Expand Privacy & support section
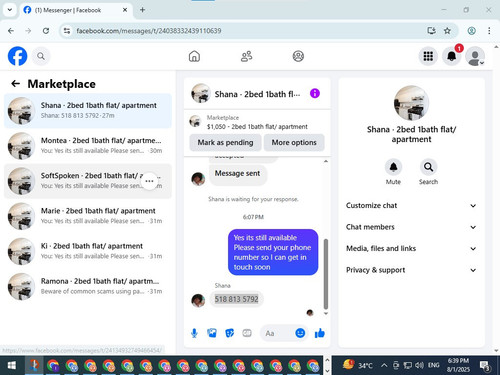 pos(411,270)
